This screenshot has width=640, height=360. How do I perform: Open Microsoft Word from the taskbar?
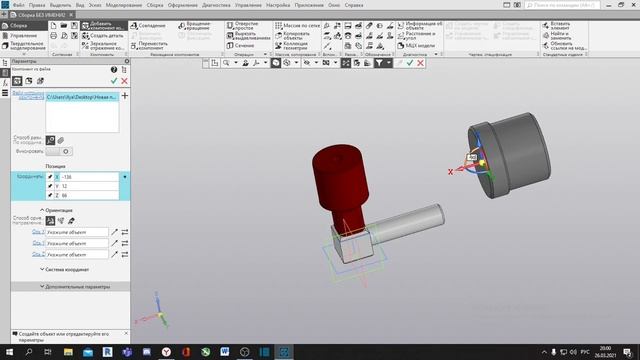pos(225,351)
